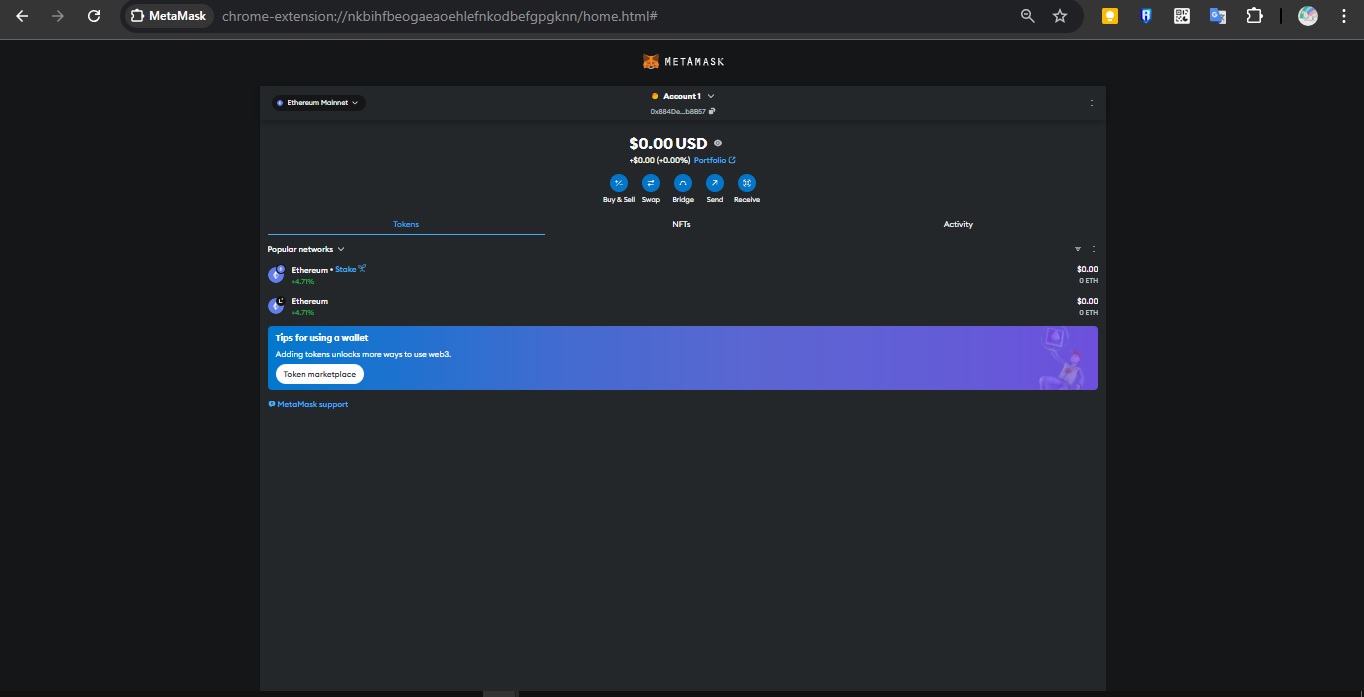This screenshot has width=1364, height=697.
Task: Click the first Ethereum row's 0 ETH amount
Action: coord(1088,281)
